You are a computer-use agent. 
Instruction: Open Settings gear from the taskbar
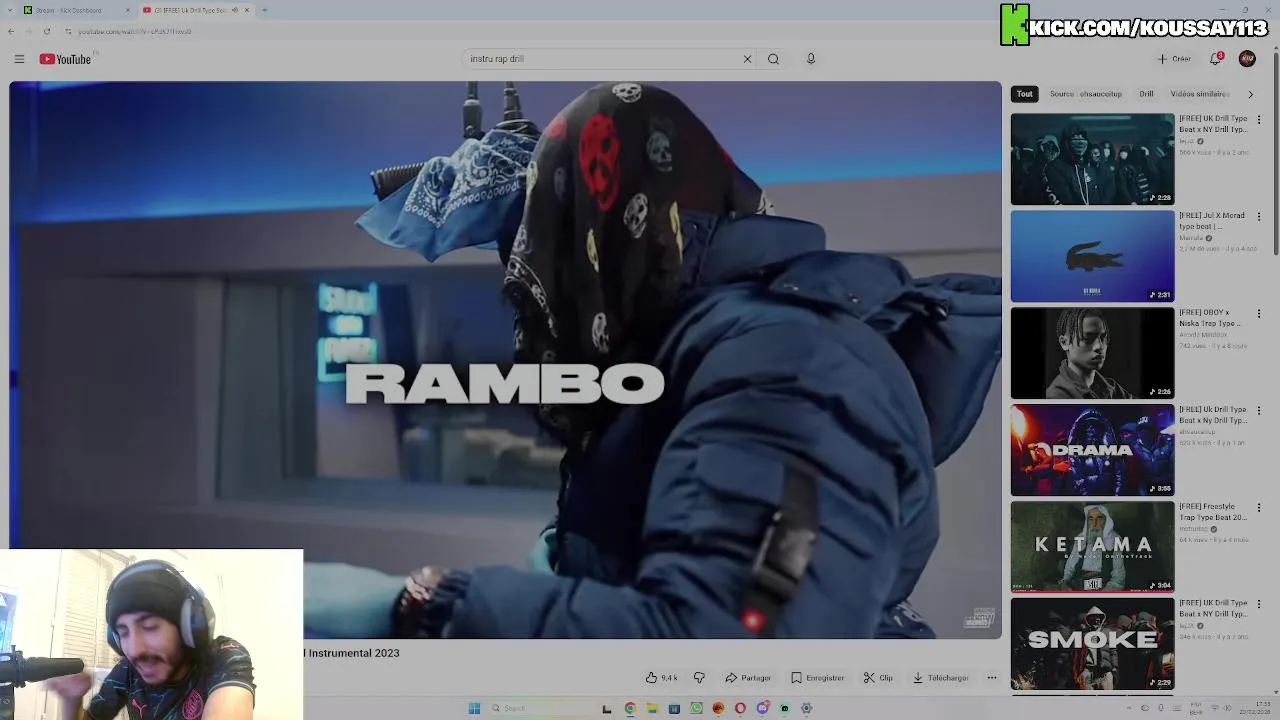(x=806, y=708)
